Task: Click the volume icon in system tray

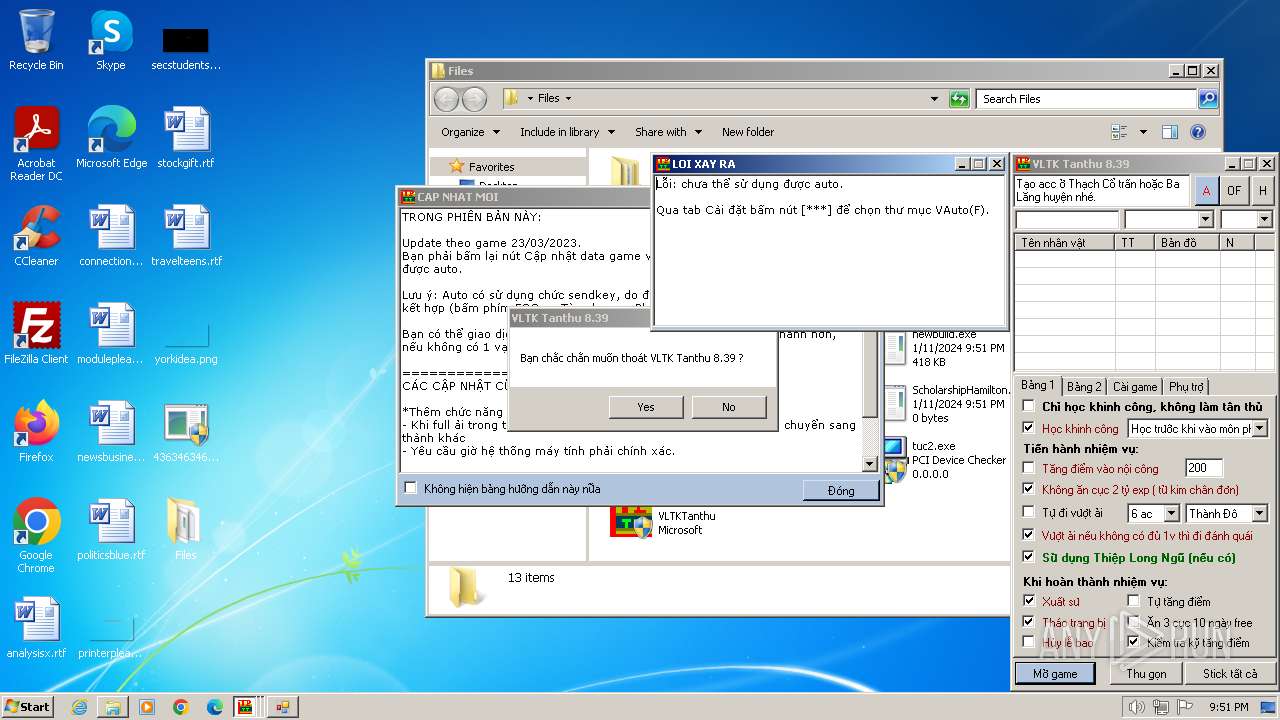Action: (x=1136, y=707)
